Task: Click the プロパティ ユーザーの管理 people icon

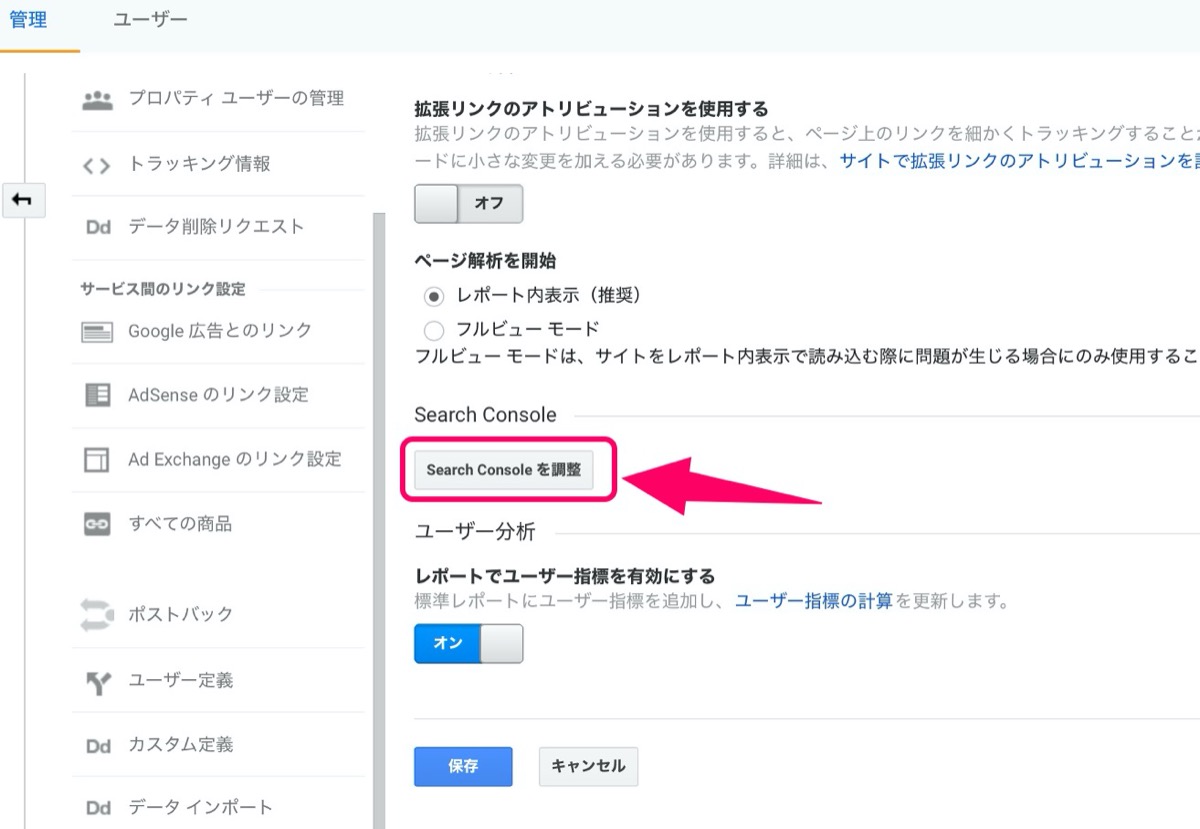Action: (x=97, y=100)
